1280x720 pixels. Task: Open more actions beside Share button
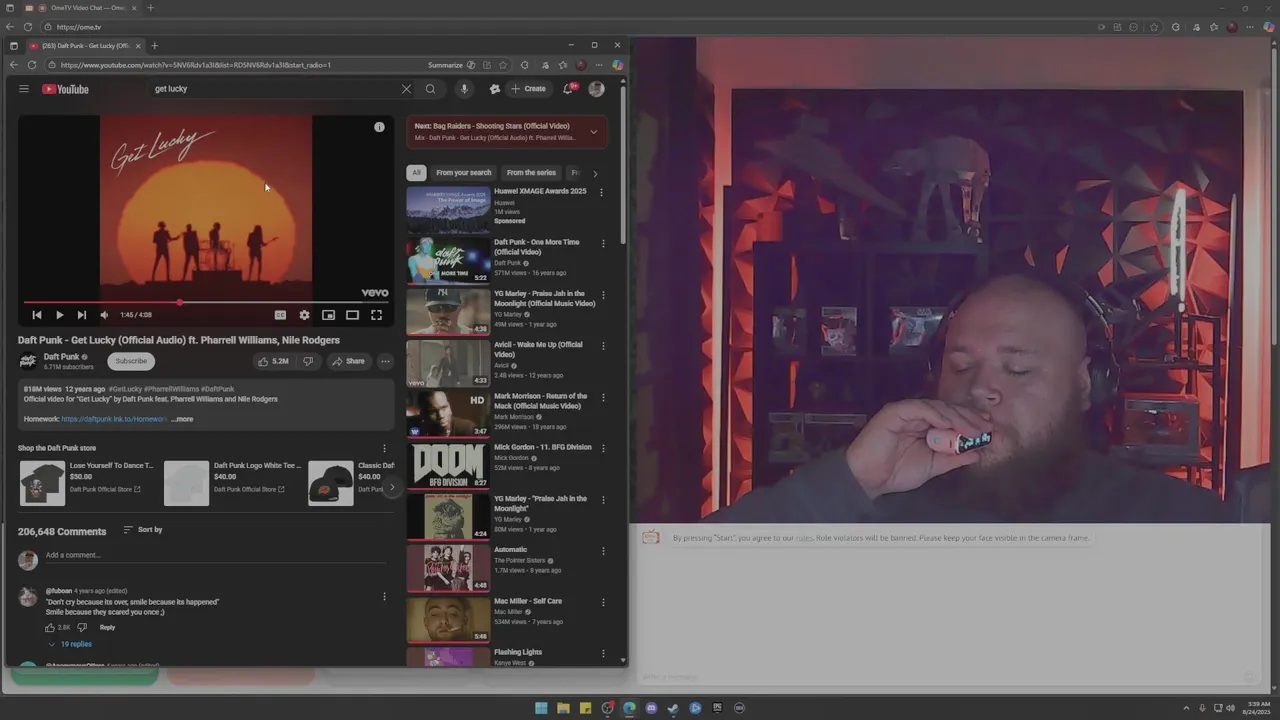tap(385, 361)
